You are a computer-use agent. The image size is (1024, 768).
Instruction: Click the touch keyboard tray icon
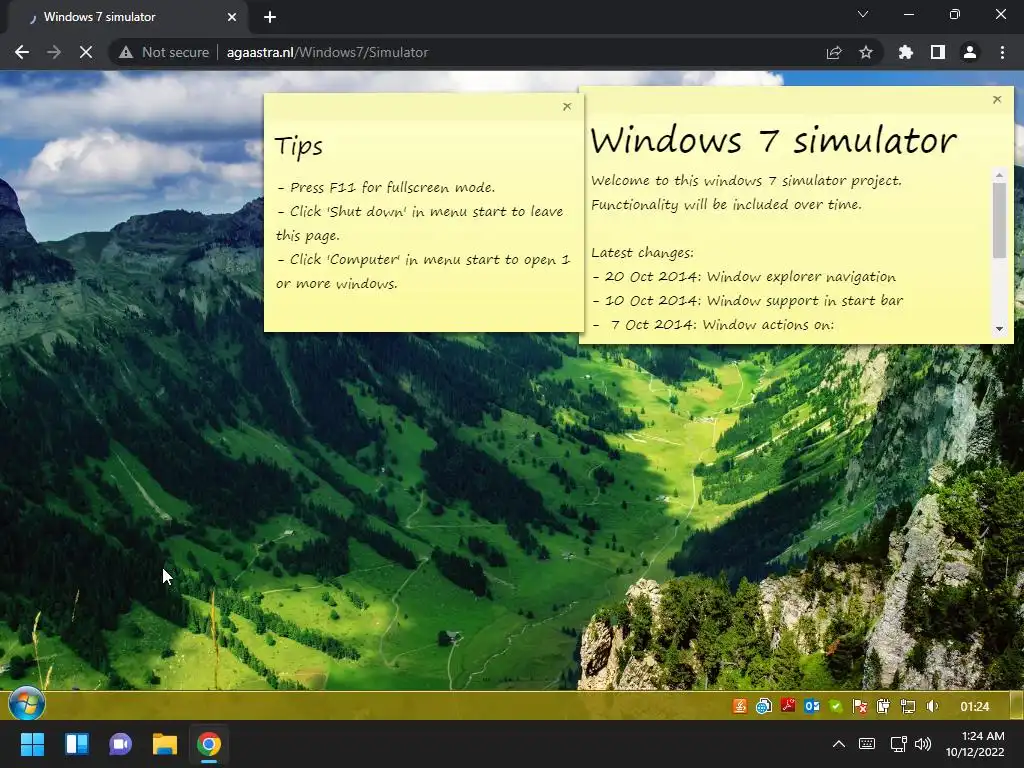[867, 744]
